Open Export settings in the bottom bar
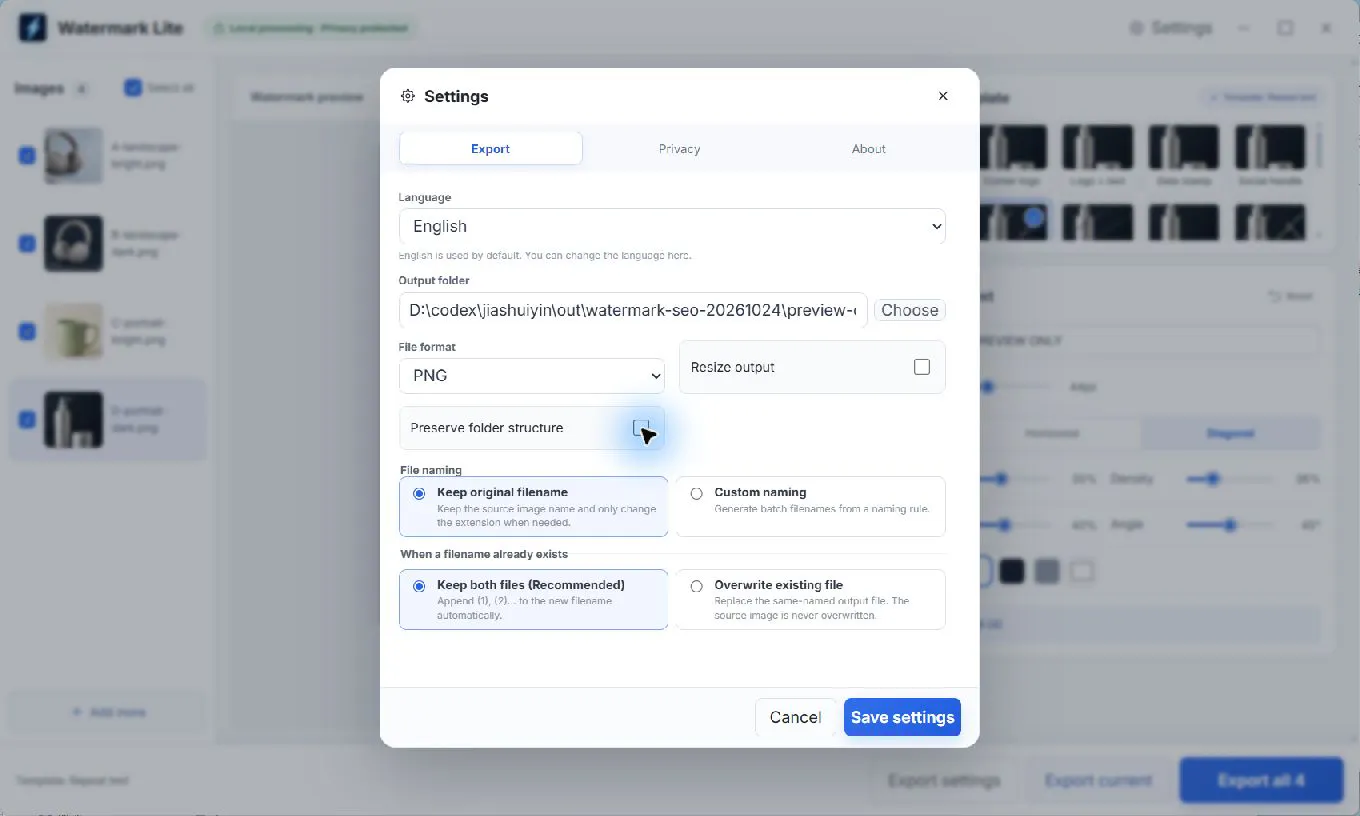This screenshot has height=816, width=1360. coord(943,780)
